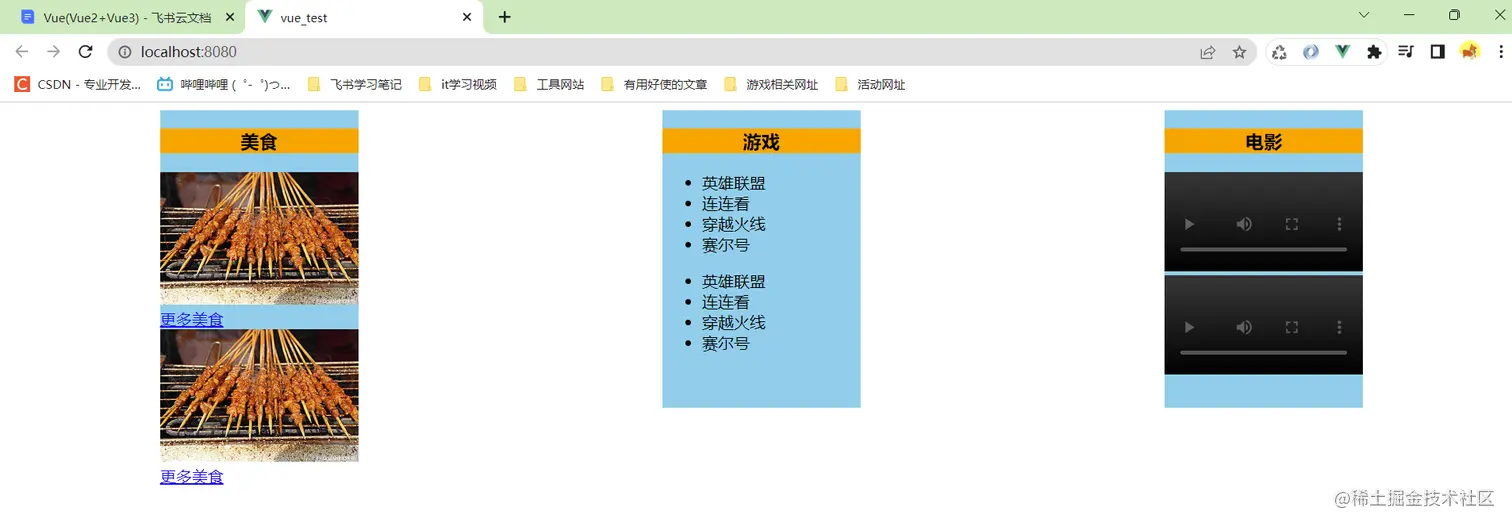
Task: Click the 游戏 category heading
Action: tap(761, 142)
